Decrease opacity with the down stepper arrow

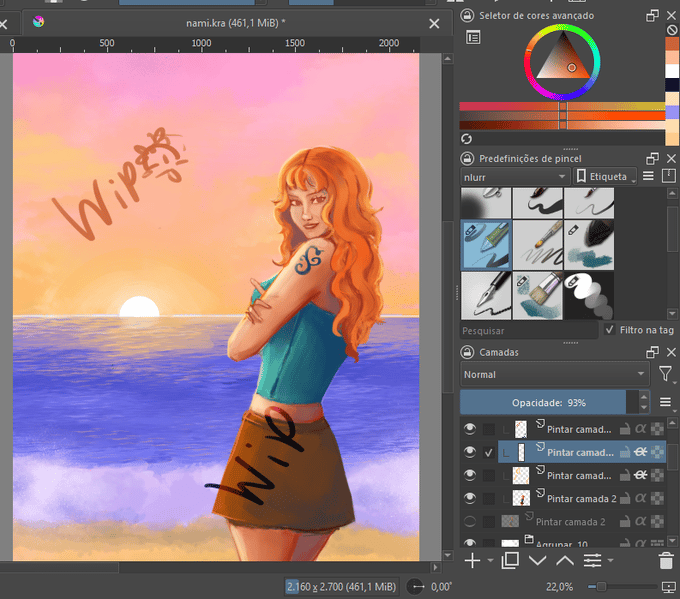click(644, 408)
